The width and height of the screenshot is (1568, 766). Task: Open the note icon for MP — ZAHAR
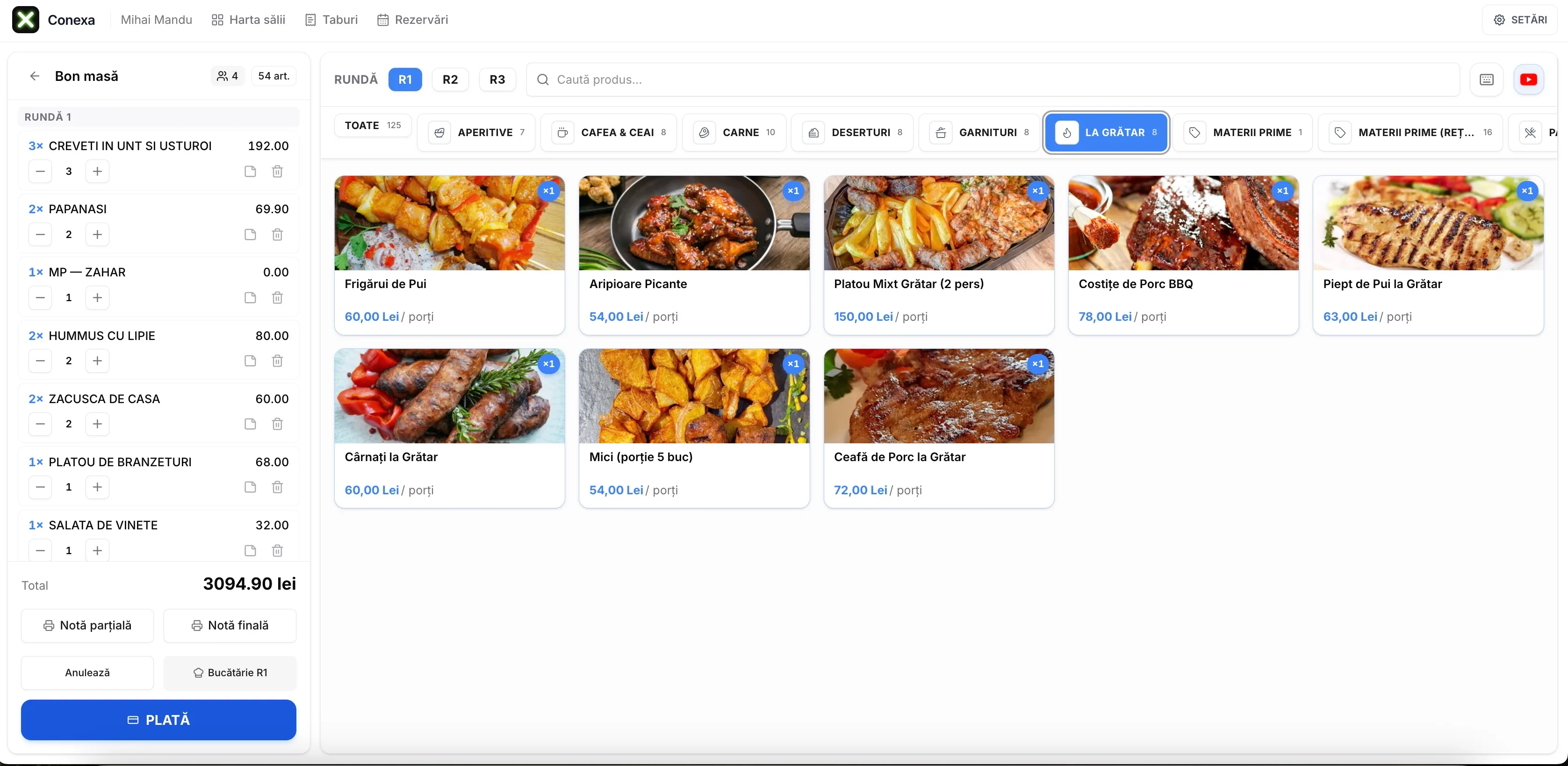[x=250, y=298]
